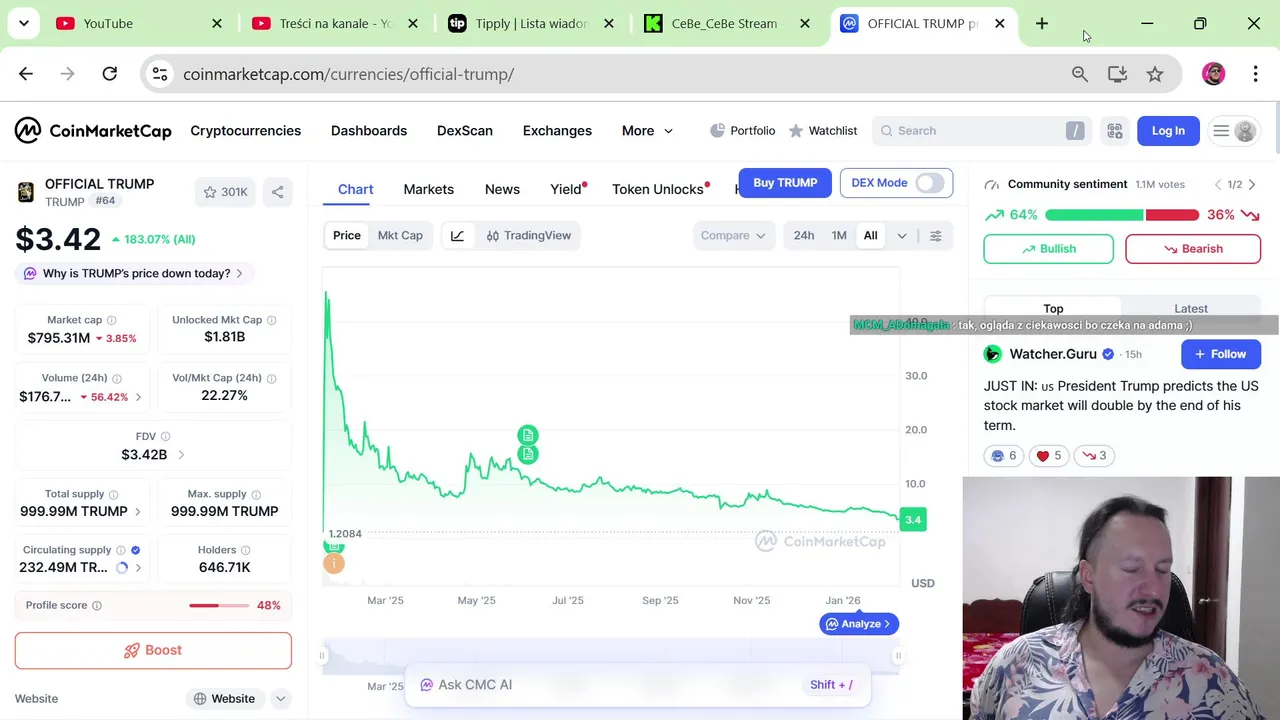Screen dimensions: 1280x720
Task: Vote Bullish sentiment
Action: click(1048, 249)
